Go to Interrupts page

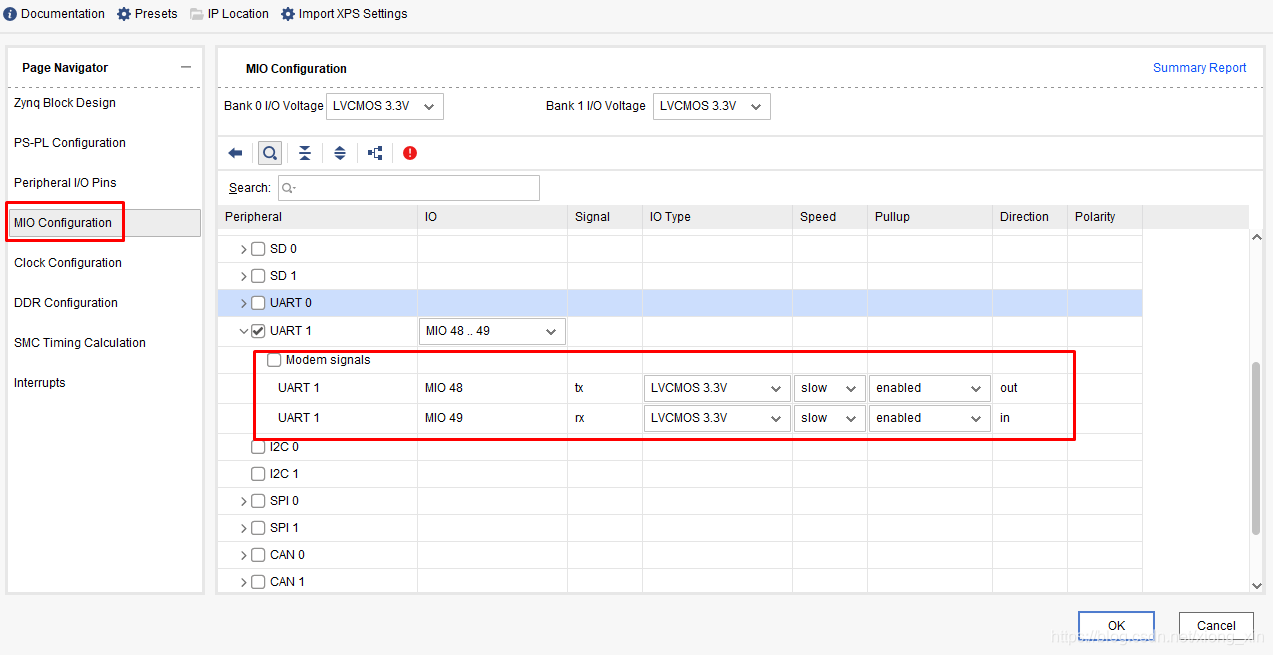[40, 383]
